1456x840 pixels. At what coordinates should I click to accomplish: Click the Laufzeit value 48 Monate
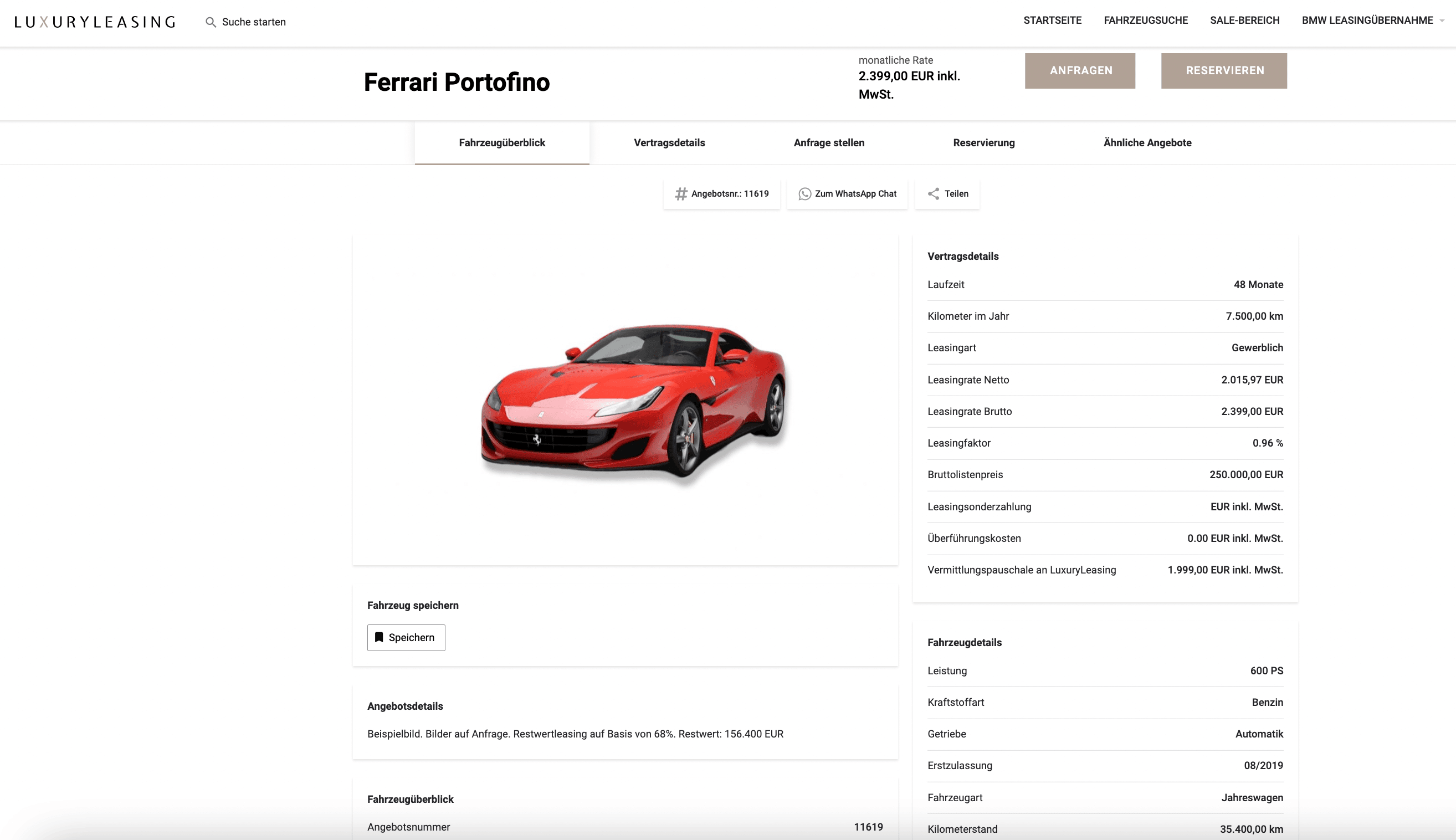1258,284
